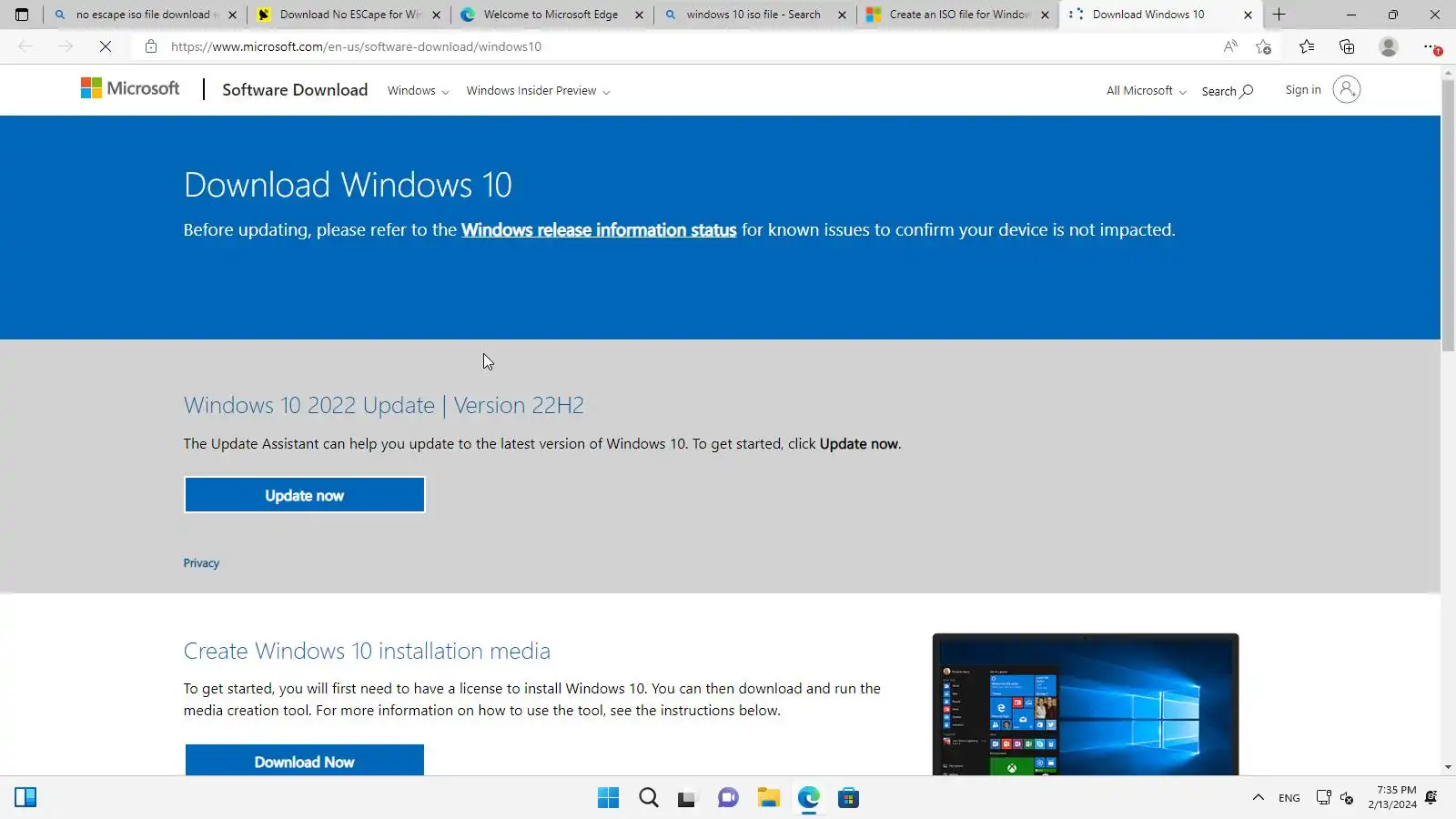Stop loading the page

coord(106,46)
